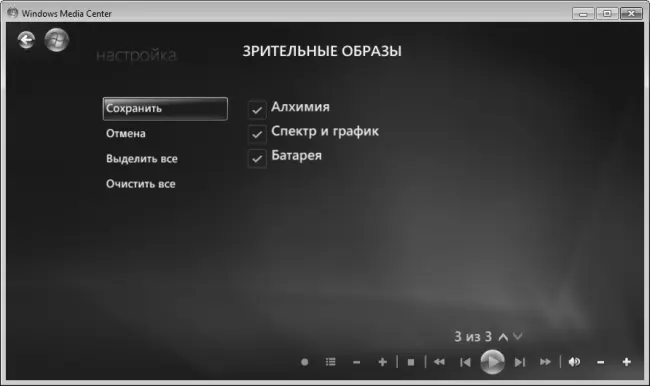Select Выделить все option

point(142,159)
